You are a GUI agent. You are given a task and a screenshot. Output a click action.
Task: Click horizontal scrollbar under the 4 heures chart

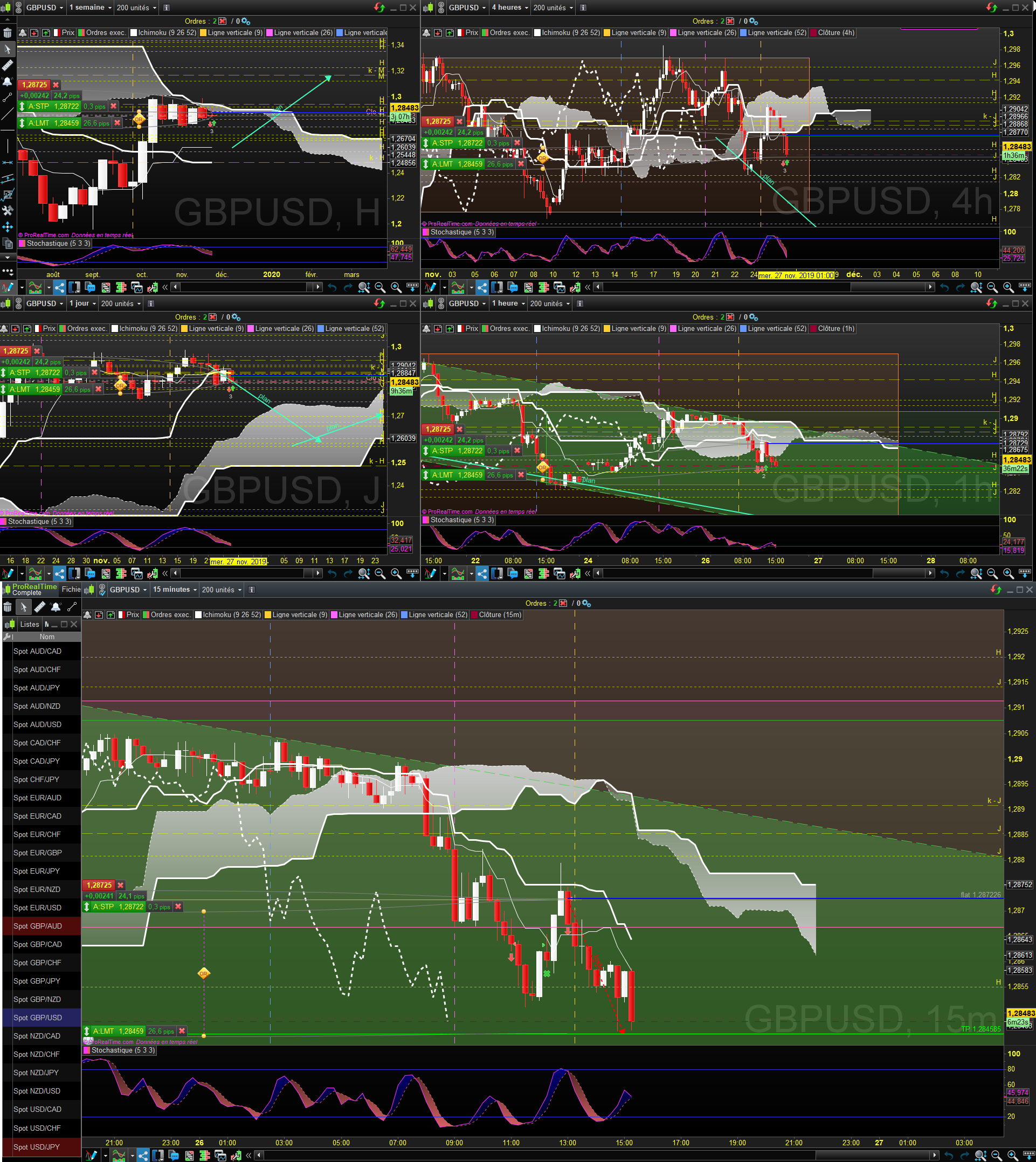tap(764, 287)
